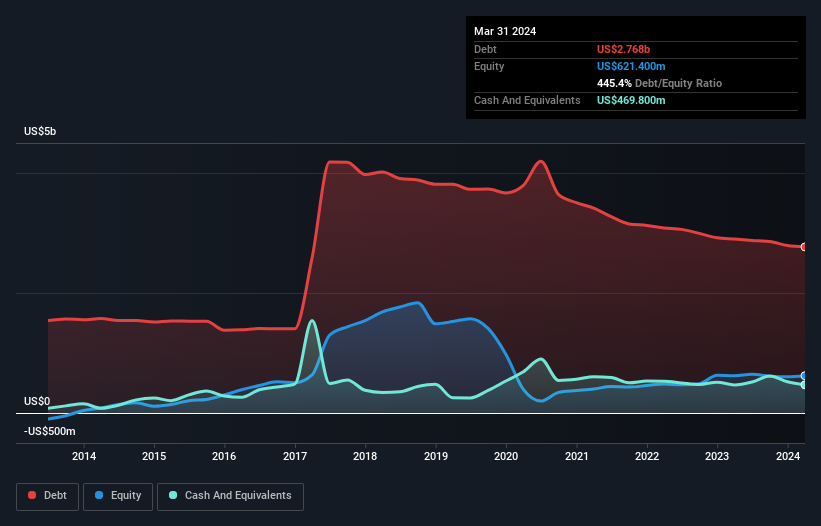This screenshot has width=821, height=526.
Task: Click the US$5b y-axis label
Action: tap(40, 131)
